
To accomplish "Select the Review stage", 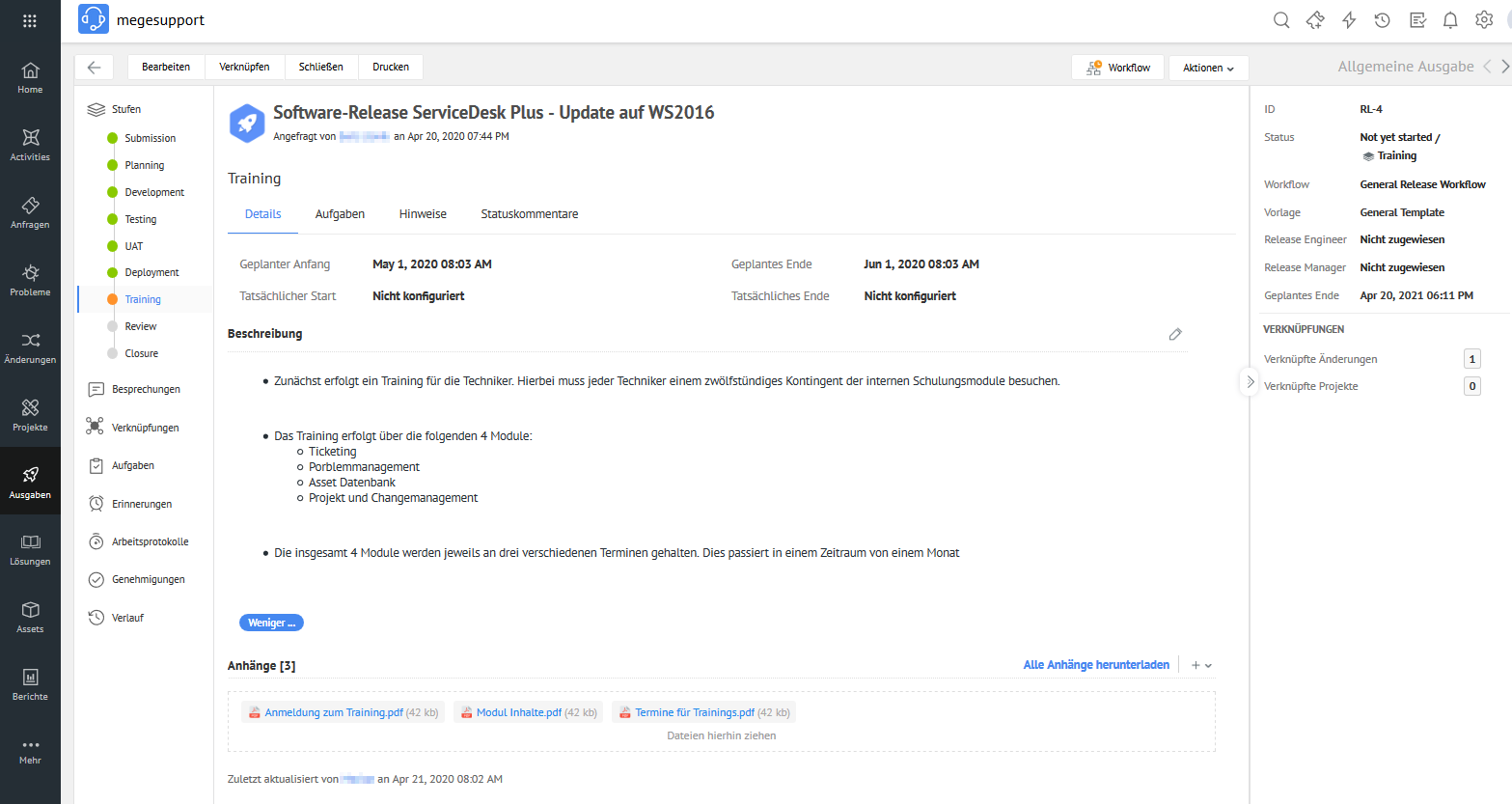I will click(x=140, y=326).
